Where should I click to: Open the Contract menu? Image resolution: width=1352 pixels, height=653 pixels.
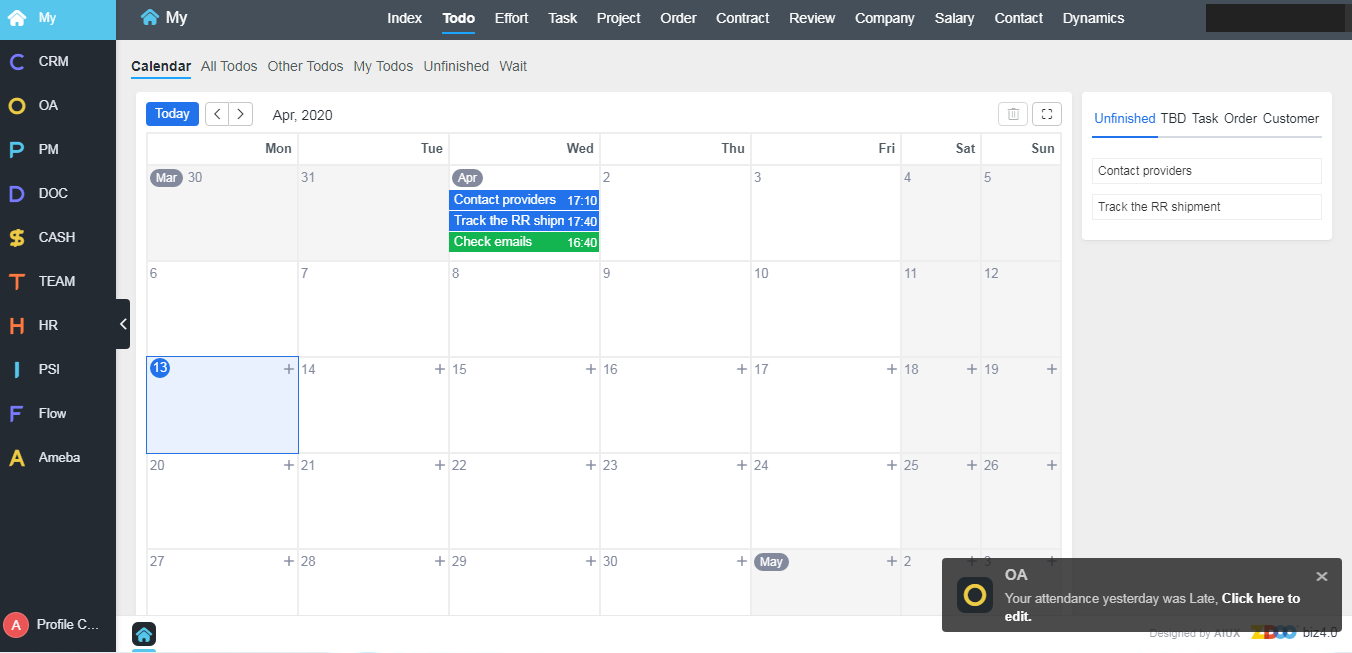coord(743,18)
